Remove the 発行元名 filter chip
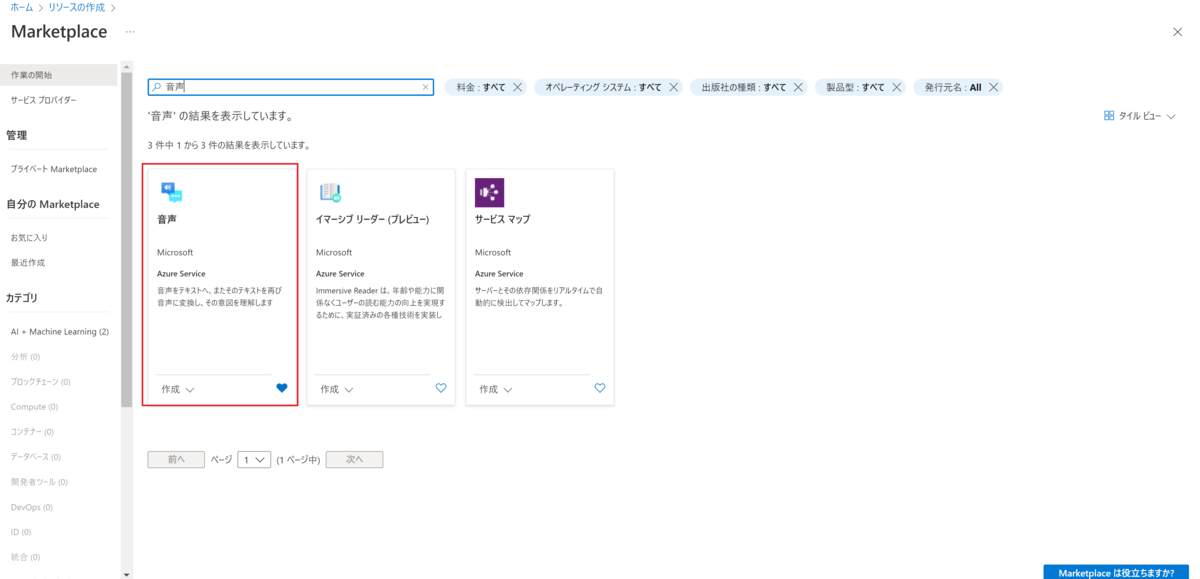 [993, 87]
